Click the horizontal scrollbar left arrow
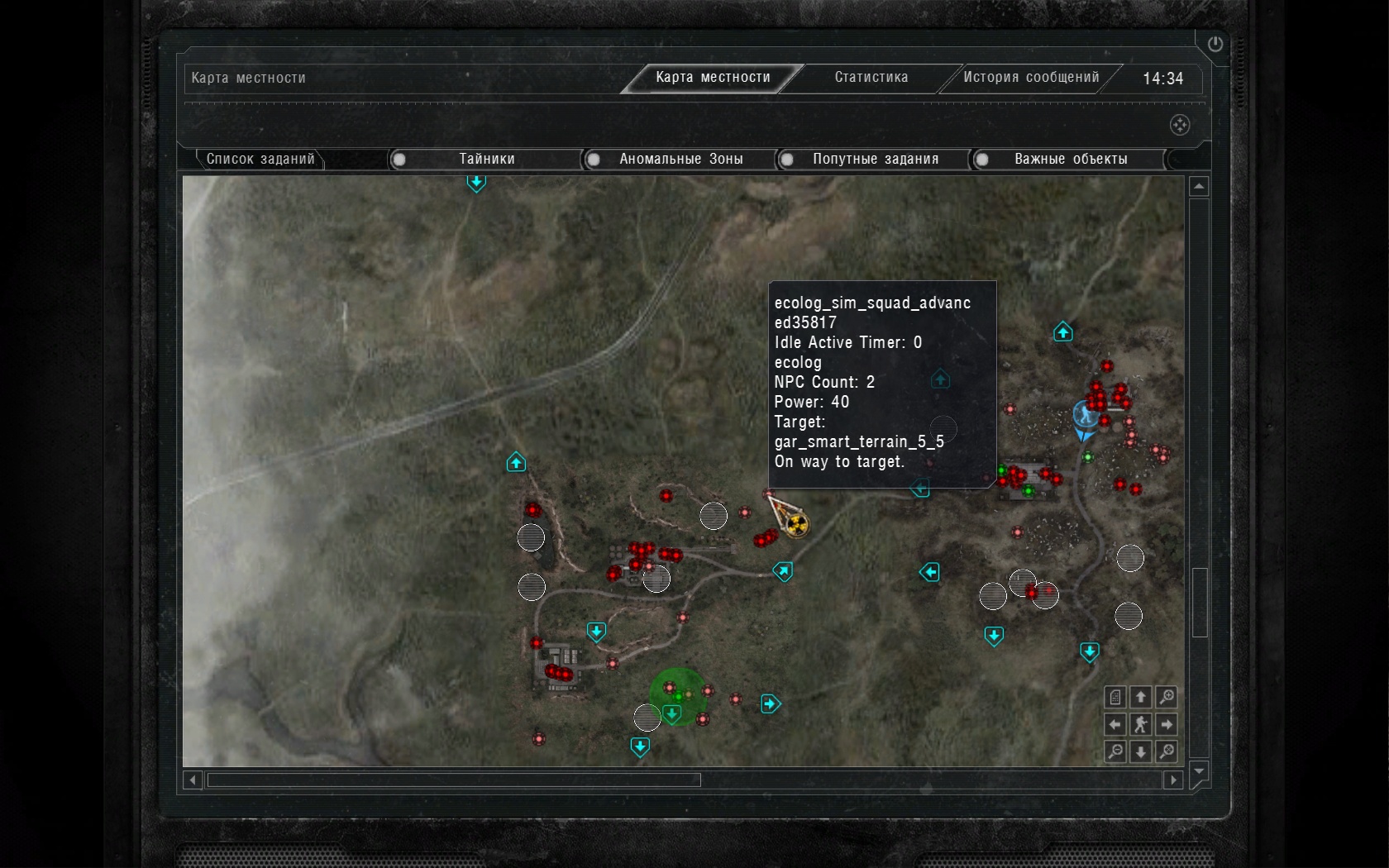 [193, 780]
